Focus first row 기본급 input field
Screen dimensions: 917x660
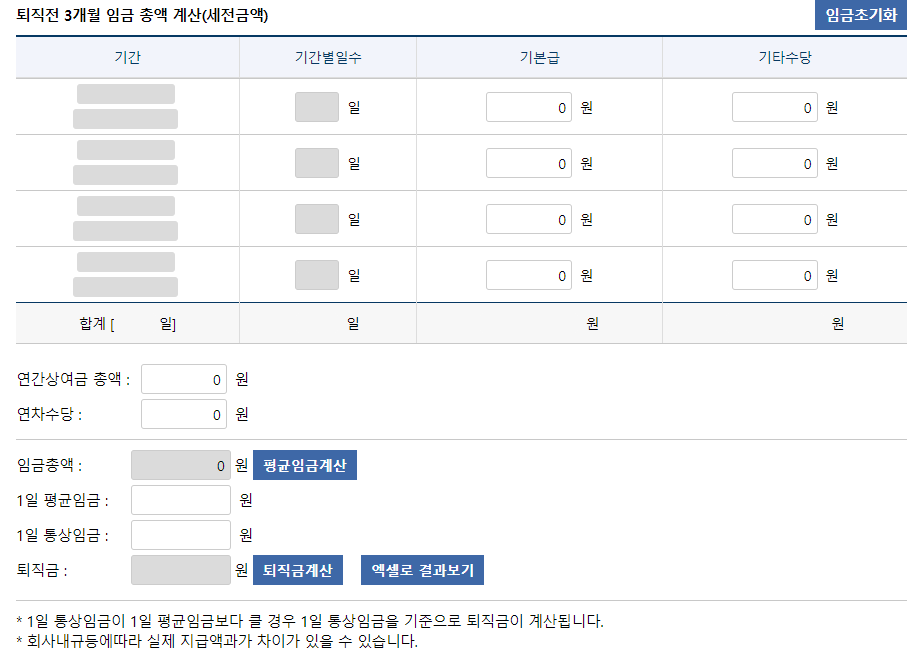pyautogui.click(x=529, y=107)
